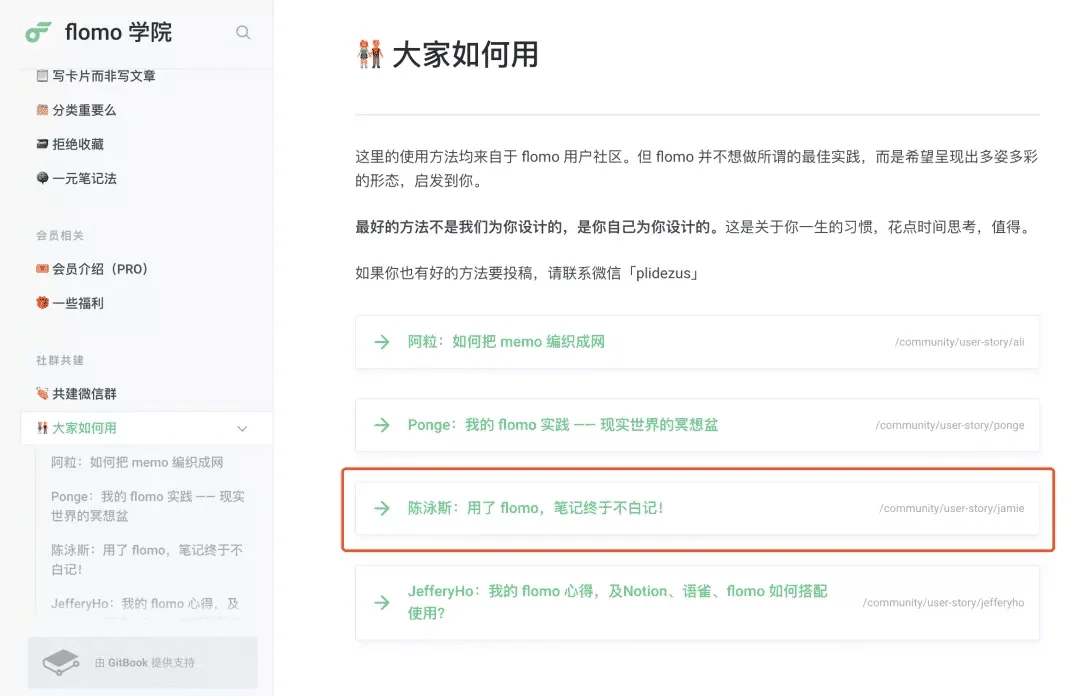This screenshot has width=1080, height=696.
Task: Click 由 GitBook 提供支持 button
Action: [144, 662]
